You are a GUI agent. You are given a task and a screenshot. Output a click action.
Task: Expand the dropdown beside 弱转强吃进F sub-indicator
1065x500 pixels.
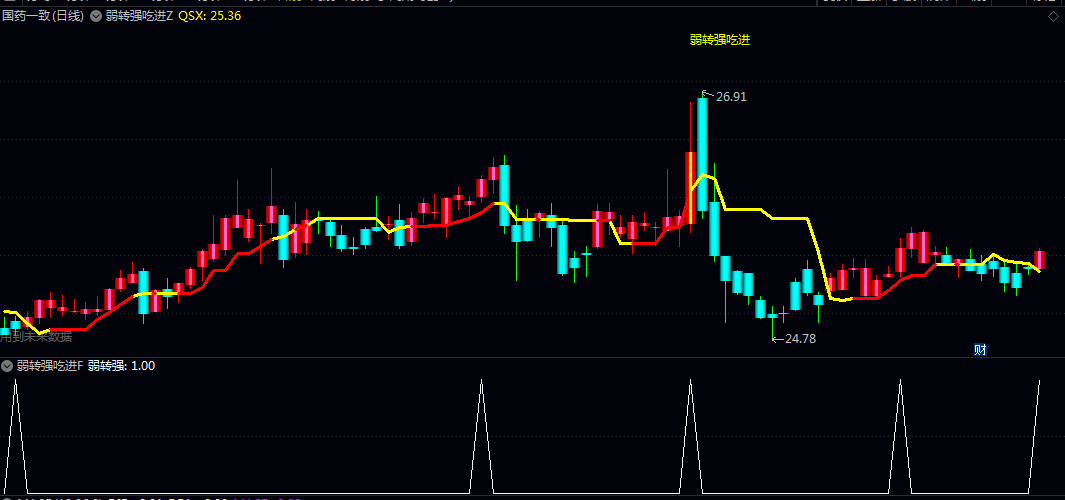tap(7, 366)
